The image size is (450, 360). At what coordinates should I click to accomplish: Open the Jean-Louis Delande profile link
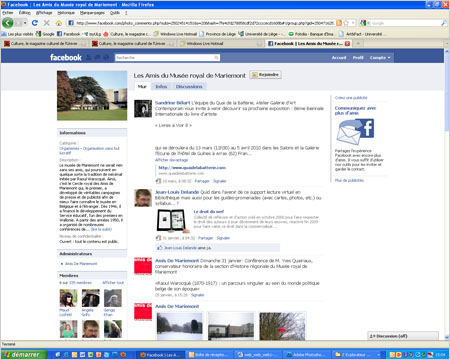click(177, 192)
